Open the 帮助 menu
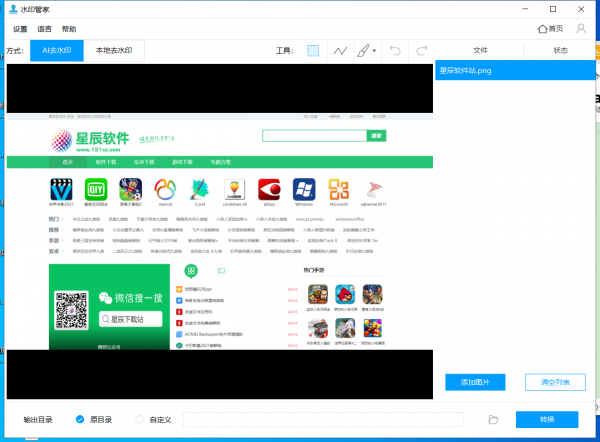The width and height of the screenshot is (600, 442). [x=69, y=29]
